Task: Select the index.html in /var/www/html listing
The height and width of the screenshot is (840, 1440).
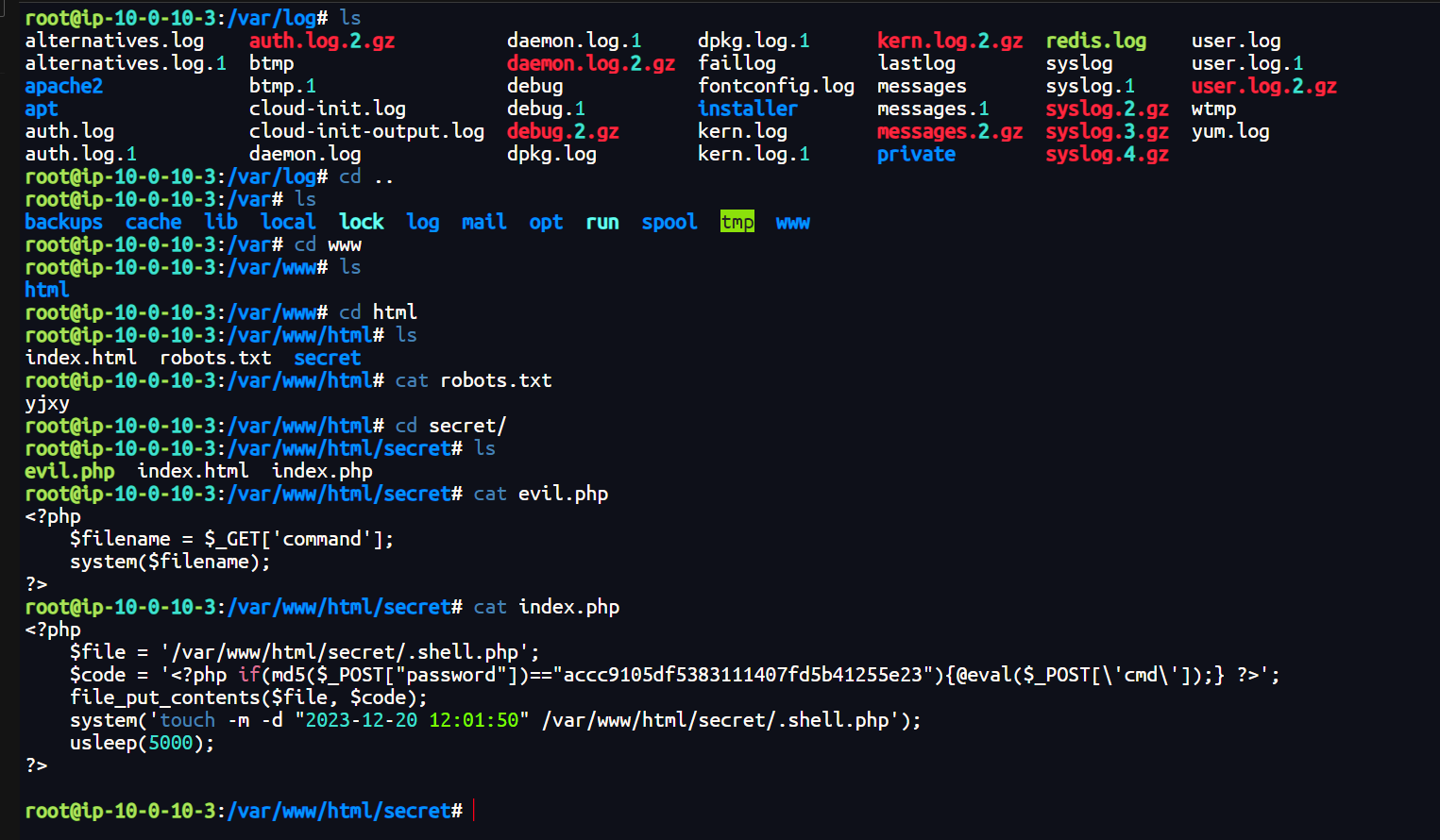Action: [x=81, y=358]
